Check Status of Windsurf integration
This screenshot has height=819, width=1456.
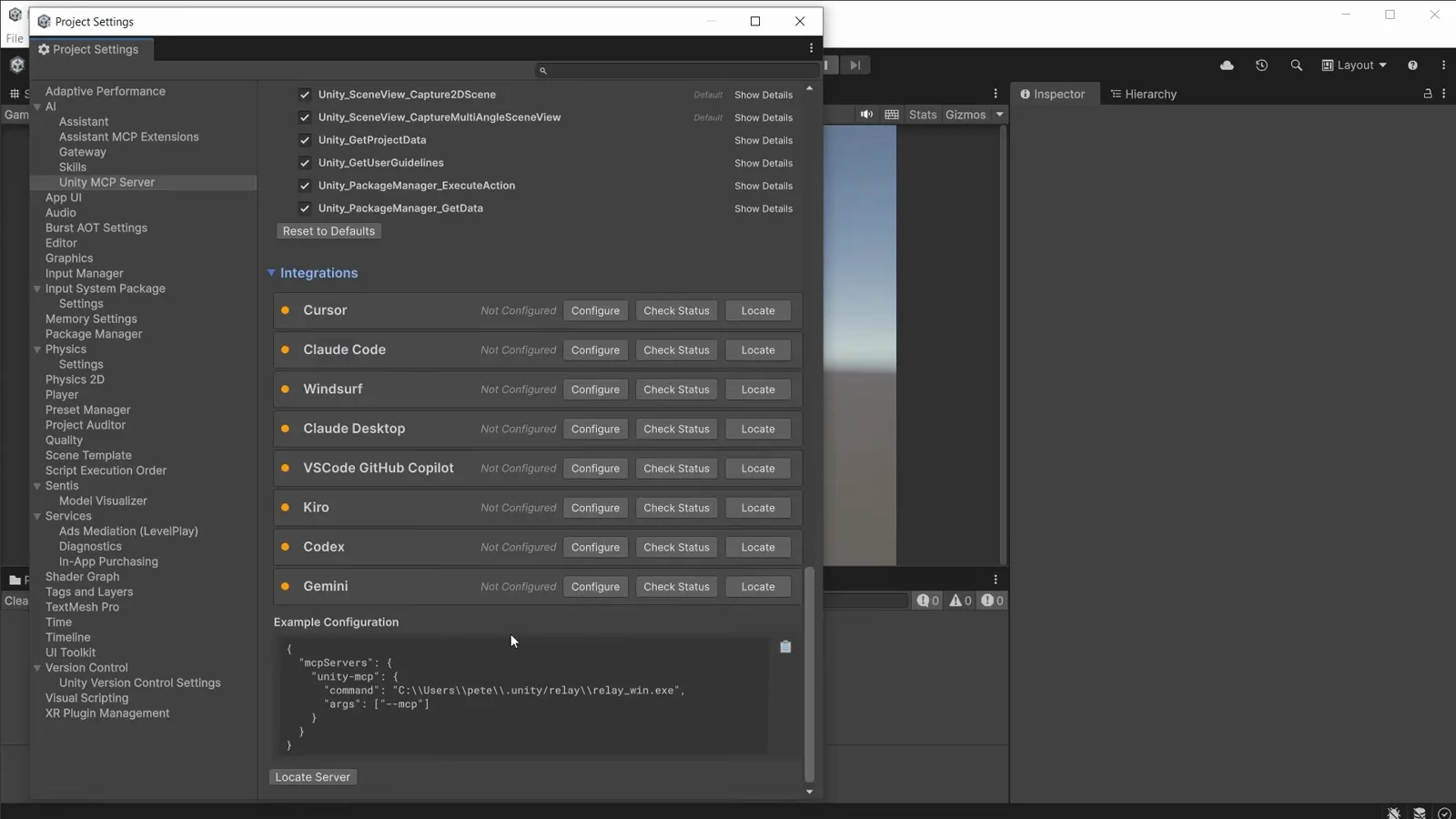[x=676, y=389]
